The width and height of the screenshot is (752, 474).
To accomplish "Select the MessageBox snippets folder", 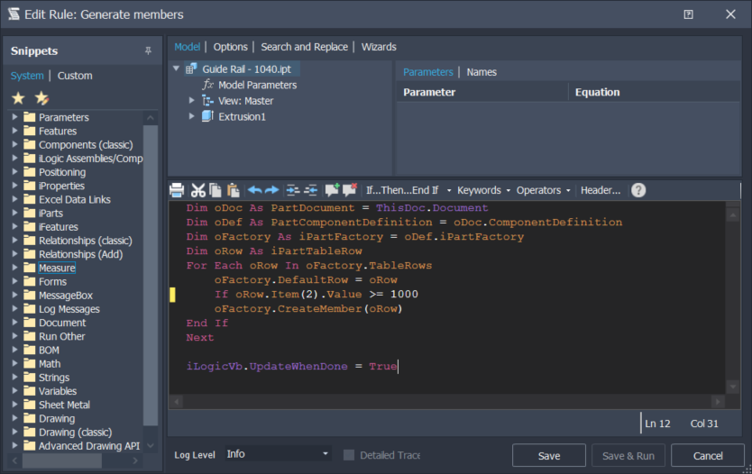I will click(65, 295).
